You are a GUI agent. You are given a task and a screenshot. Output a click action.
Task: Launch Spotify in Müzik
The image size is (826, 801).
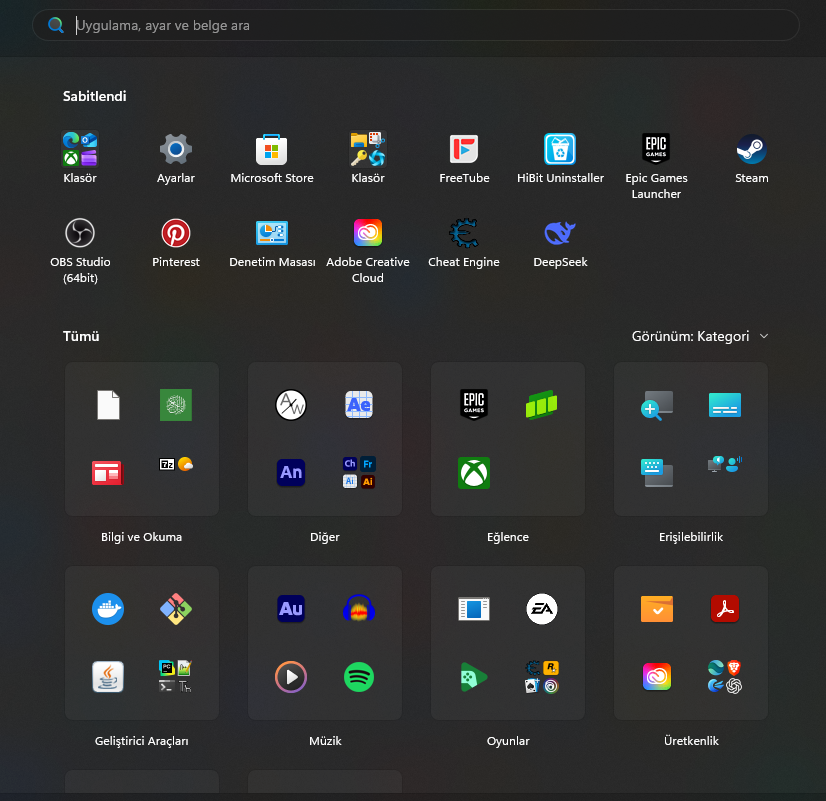(359, 677)
